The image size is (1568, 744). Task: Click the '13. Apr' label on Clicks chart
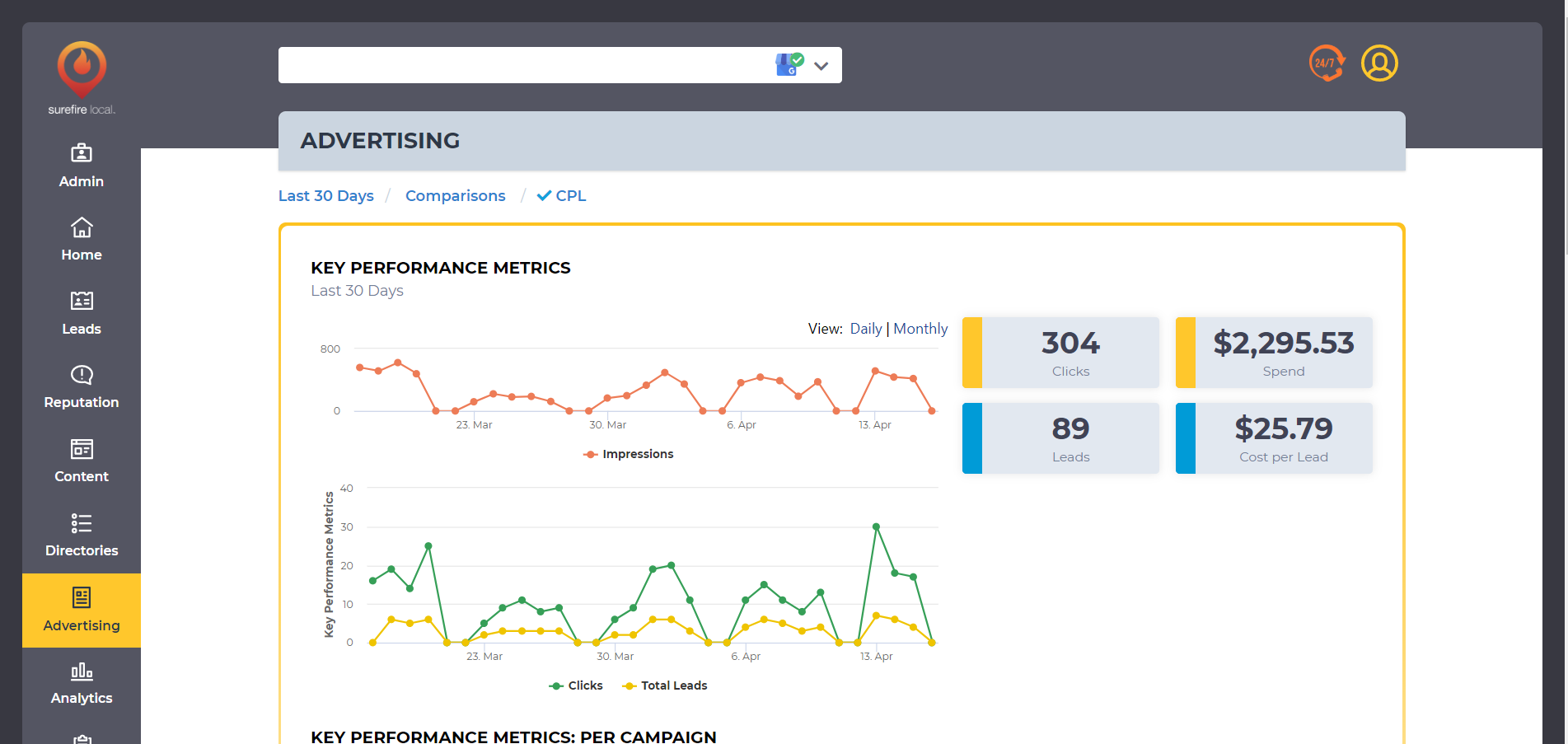(x=877, y=657)
